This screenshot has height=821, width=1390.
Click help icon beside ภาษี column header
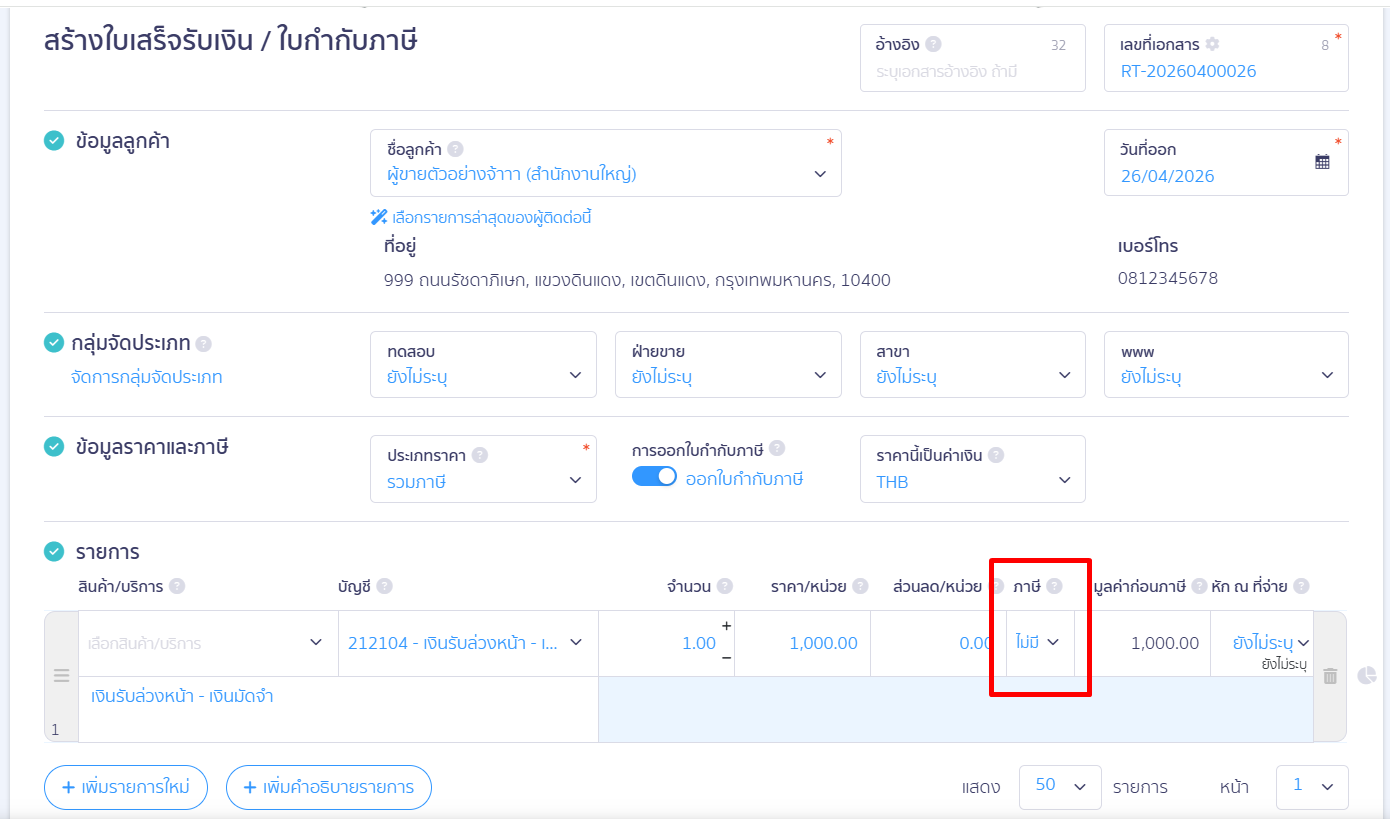point(1054,587)
